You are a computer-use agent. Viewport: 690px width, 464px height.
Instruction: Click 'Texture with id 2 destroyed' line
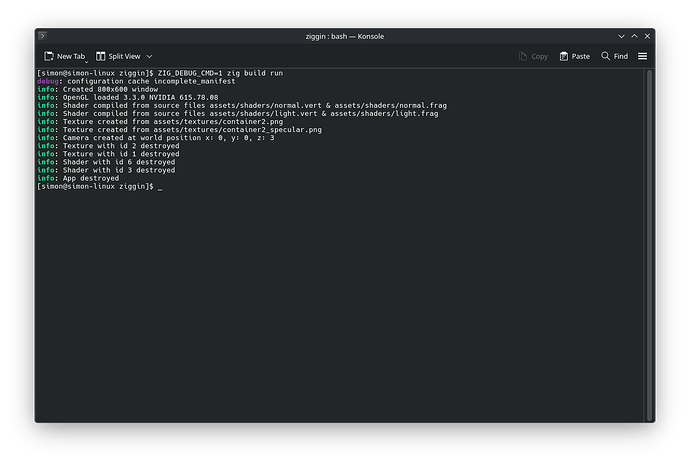click(121, 146)
